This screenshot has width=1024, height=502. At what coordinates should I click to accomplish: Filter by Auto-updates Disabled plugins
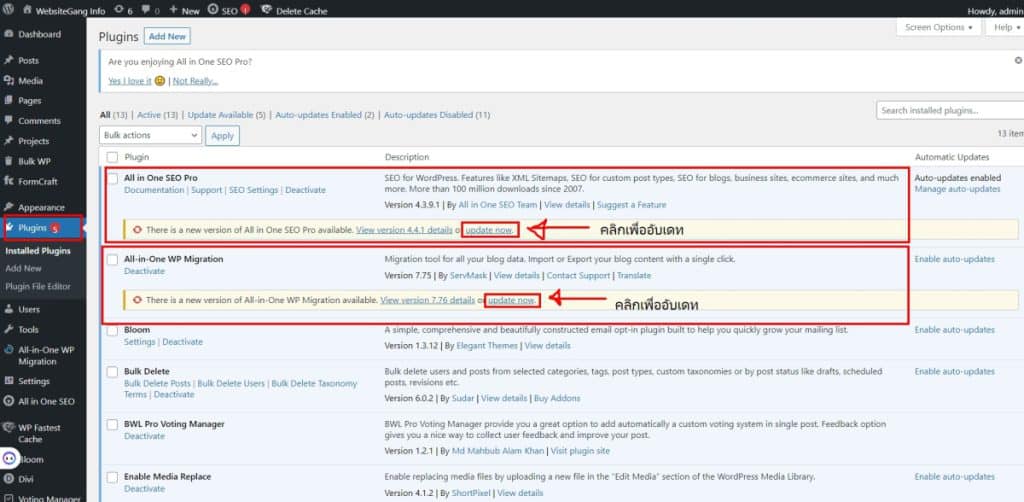(437, 115)
